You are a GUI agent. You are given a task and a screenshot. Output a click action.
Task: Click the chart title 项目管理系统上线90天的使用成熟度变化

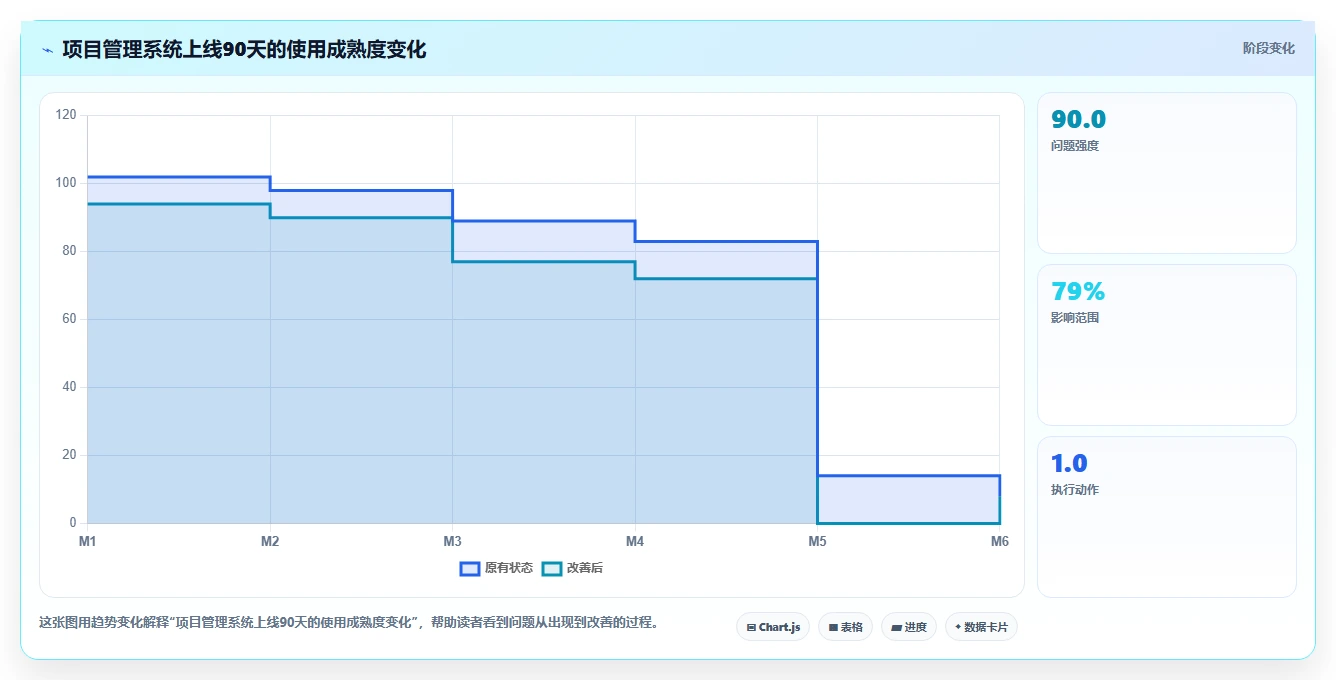click(244, 50)
